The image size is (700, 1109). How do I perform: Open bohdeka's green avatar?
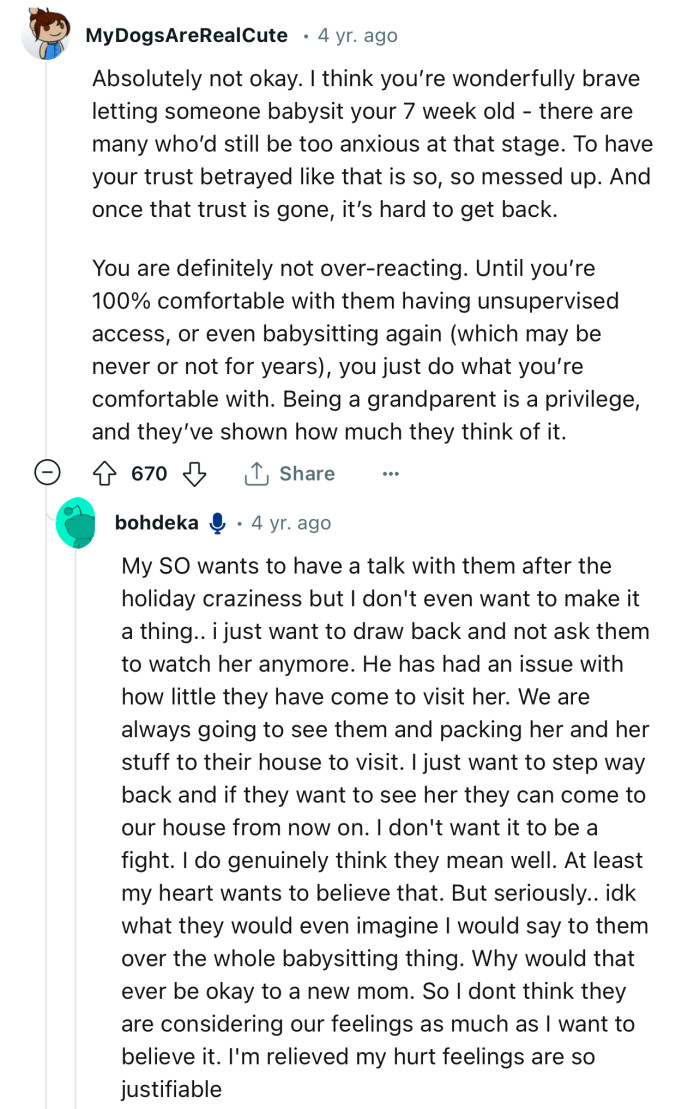(x=77, y=521)
